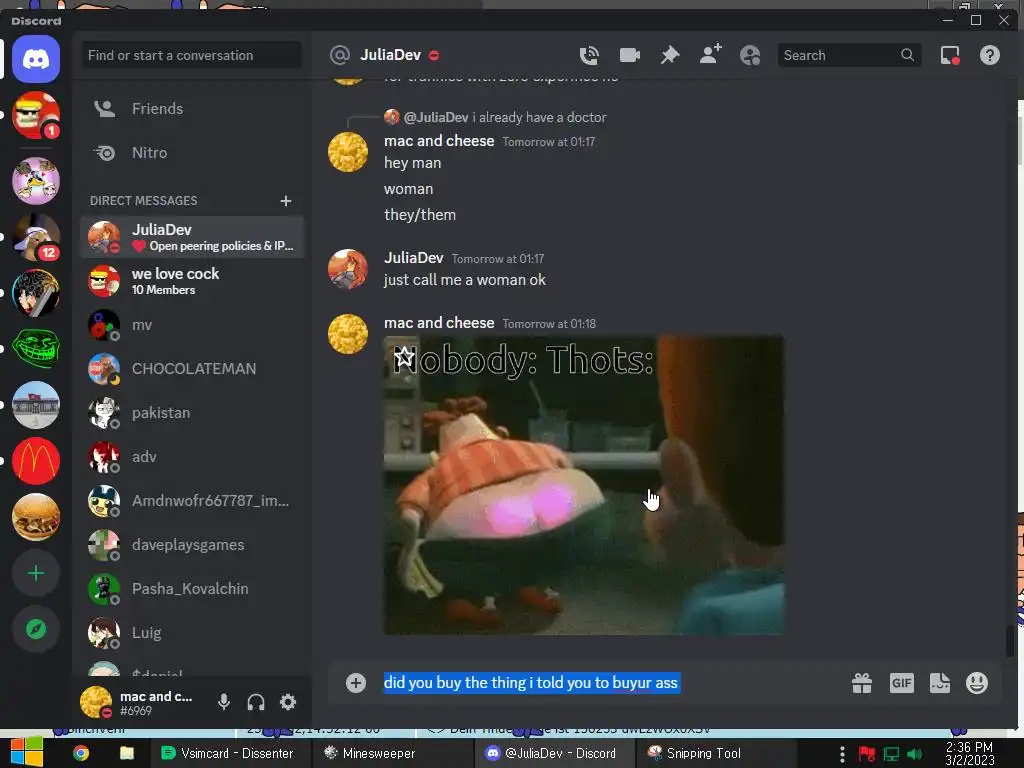Open File Explorer from taskbar

127,753
